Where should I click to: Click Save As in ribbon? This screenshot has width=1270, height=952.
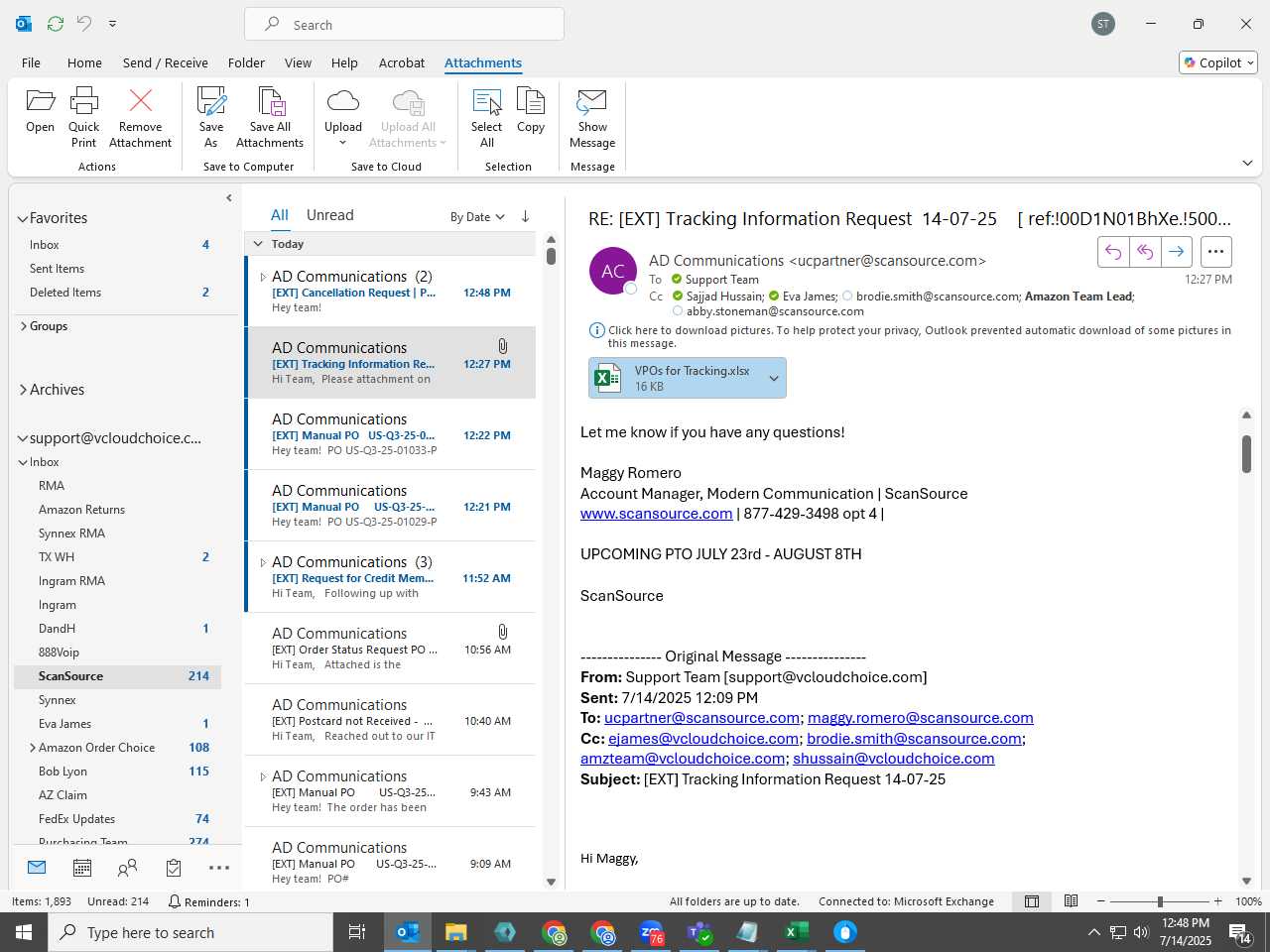pyautogui.click(x=211, y=117)
